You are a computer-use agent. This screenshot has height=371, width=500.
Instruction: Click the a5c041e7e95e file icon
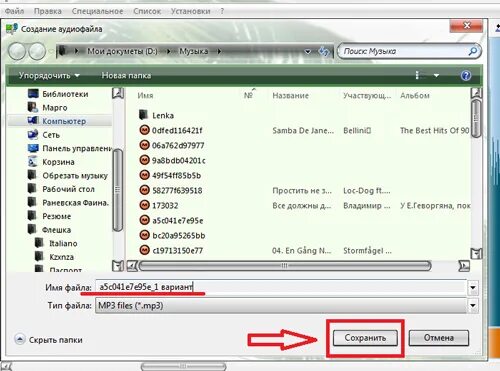144,220
